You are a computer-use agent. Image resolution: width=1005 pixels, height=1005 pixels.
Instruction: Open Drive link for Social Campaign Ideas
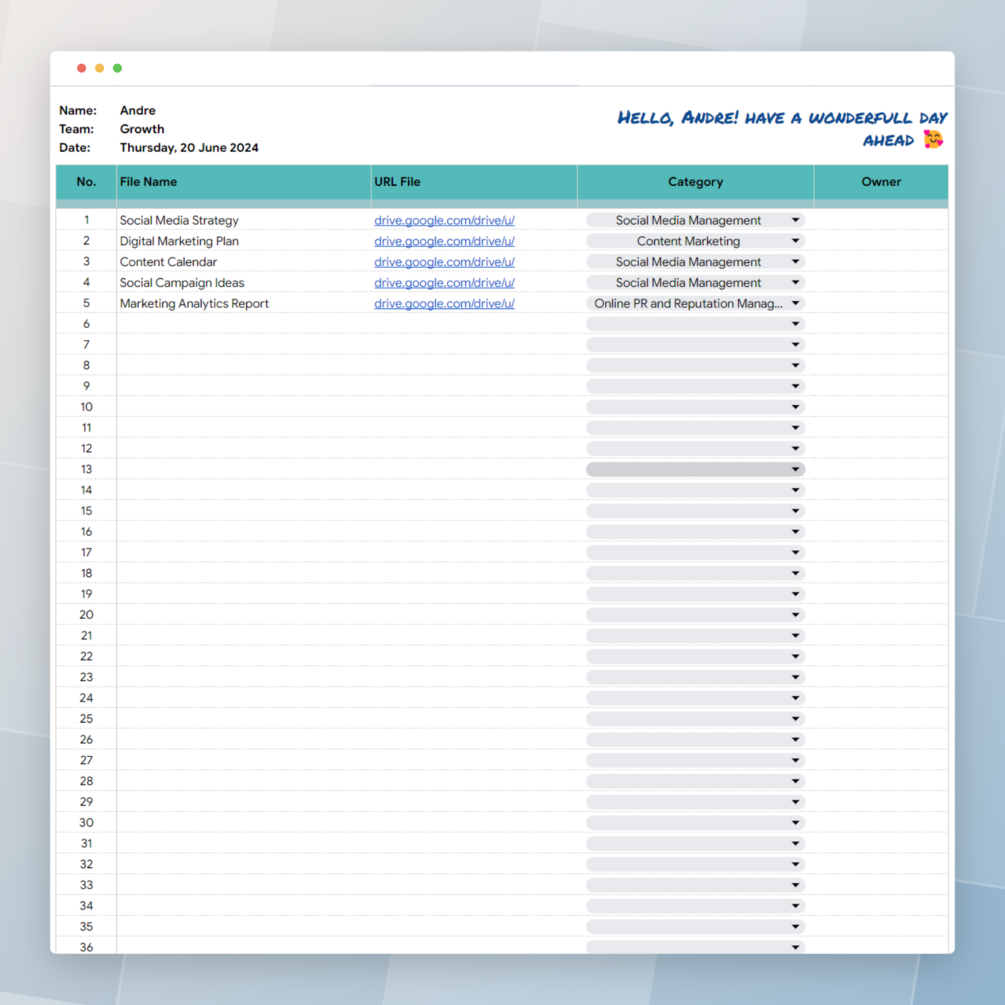point(444,283)
